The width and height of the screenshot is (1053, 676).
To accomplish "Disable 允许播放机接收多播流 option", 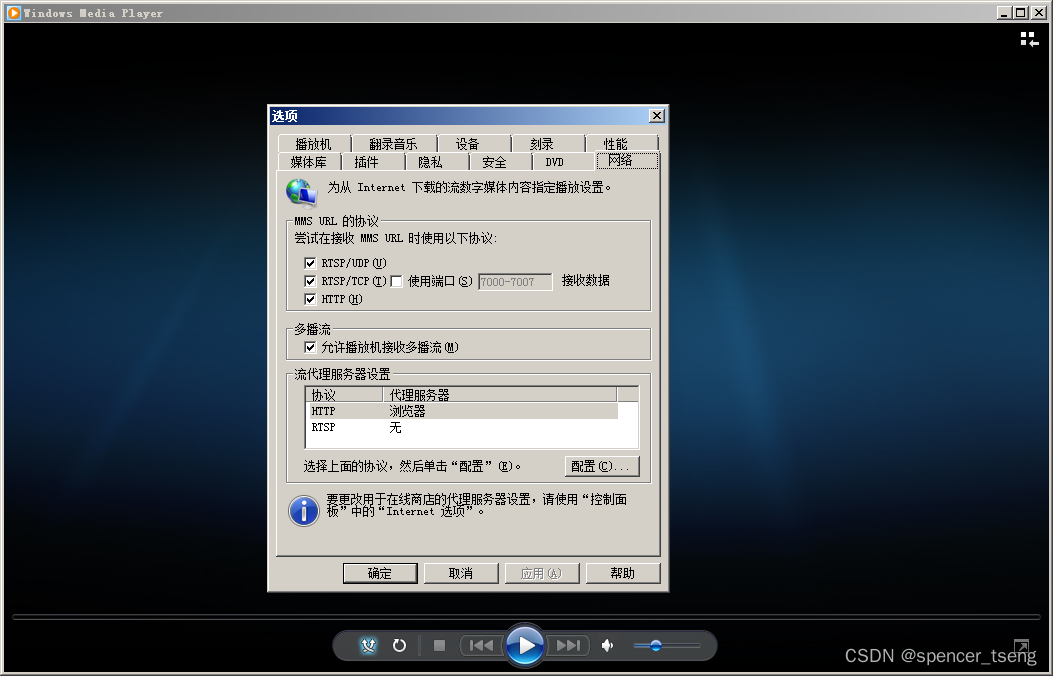I will 311,347.
